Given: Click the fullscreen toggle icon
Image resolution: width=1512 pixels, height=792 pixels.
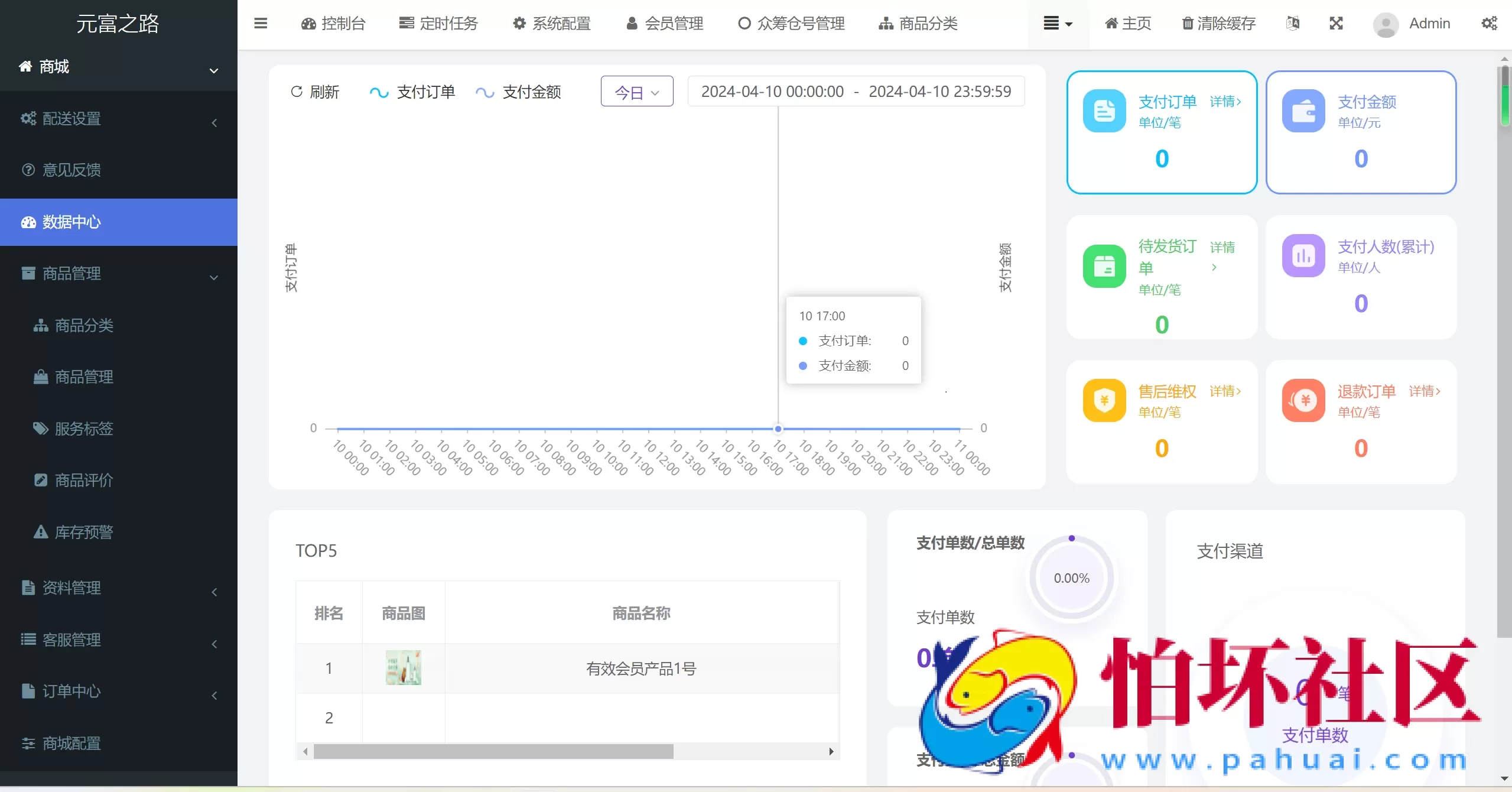Looking at the screenshot, I should (1337, 24).
